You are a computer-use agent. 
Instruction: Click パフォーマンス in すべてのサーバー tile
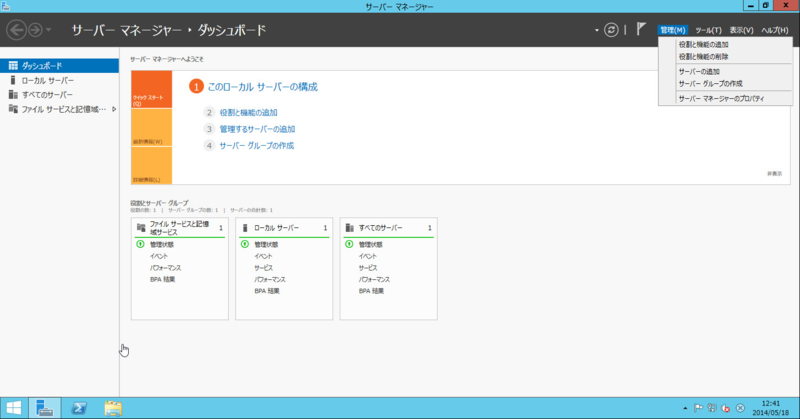tap(374, 280)
